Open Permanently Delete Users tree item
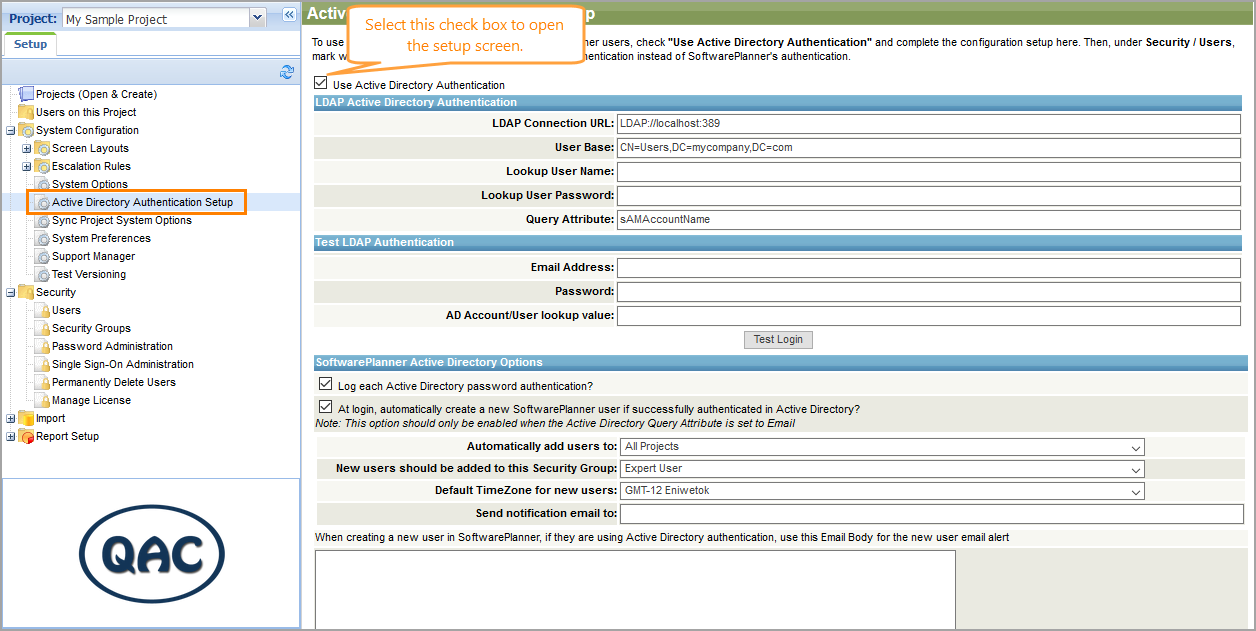This screenshot has height=631, width=1256. click(x=114, y=382)
